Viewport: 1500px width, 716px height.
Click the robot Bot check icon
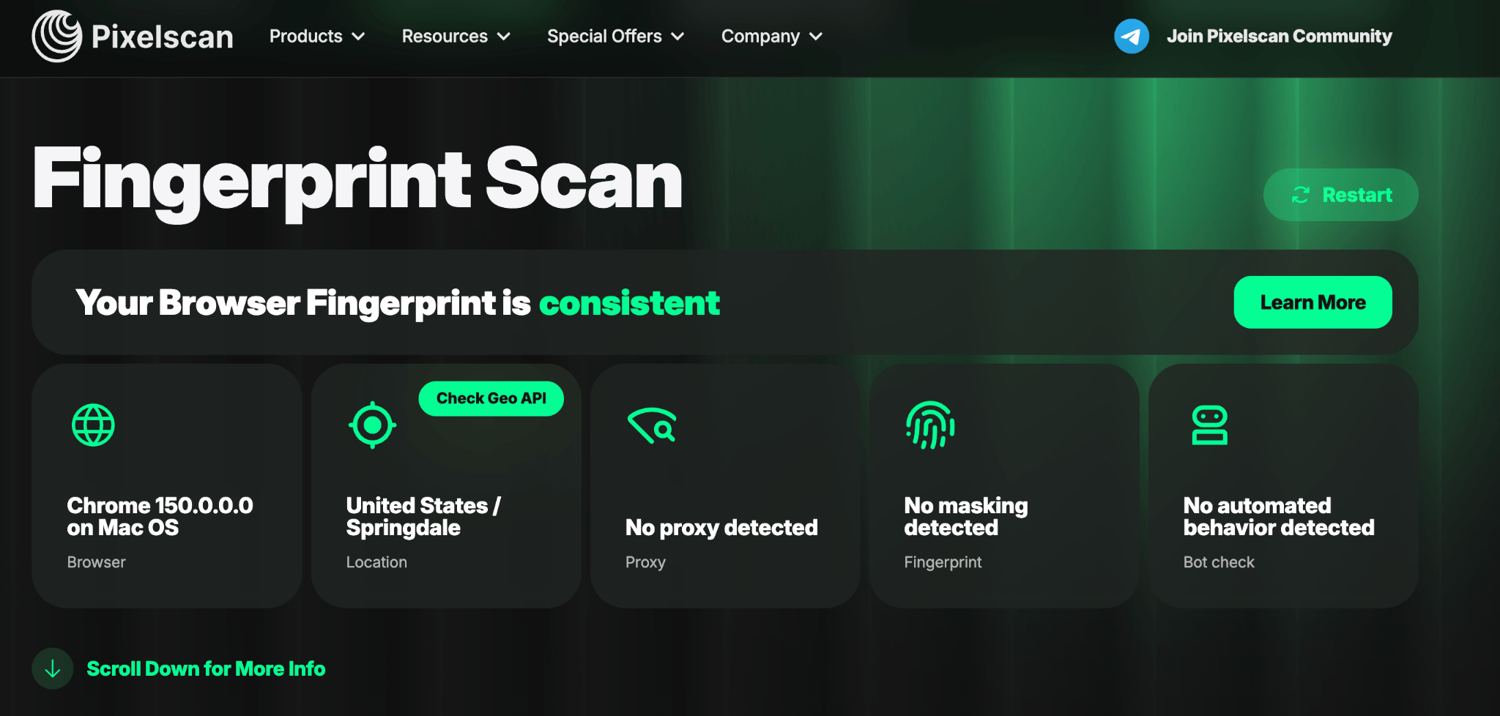[x=1209, y=425]
